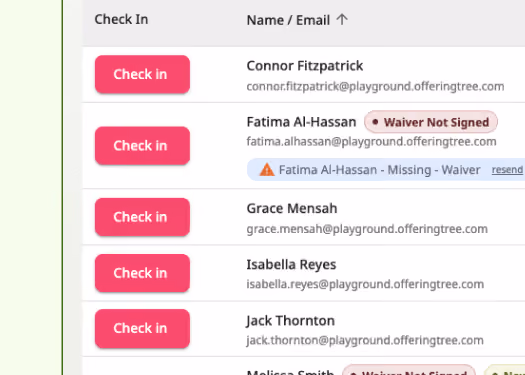Screen dimensions: 525x375
Task: Click the Check In column header
Action: 121,19
